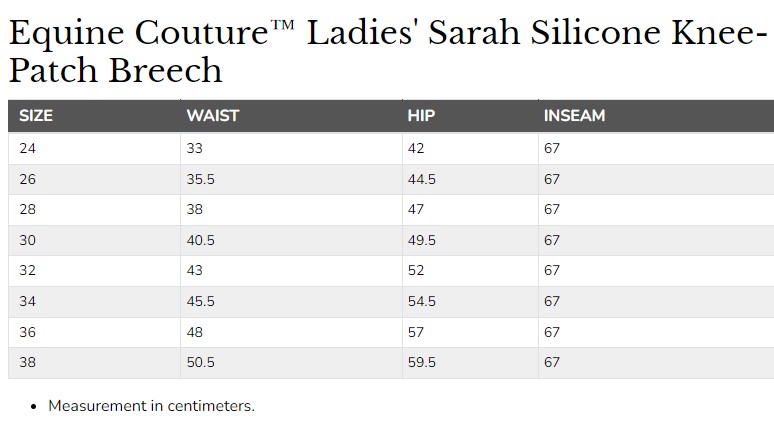Click the hip value 52
This screenshot has width=774, height=431.
tap(416, 271)
